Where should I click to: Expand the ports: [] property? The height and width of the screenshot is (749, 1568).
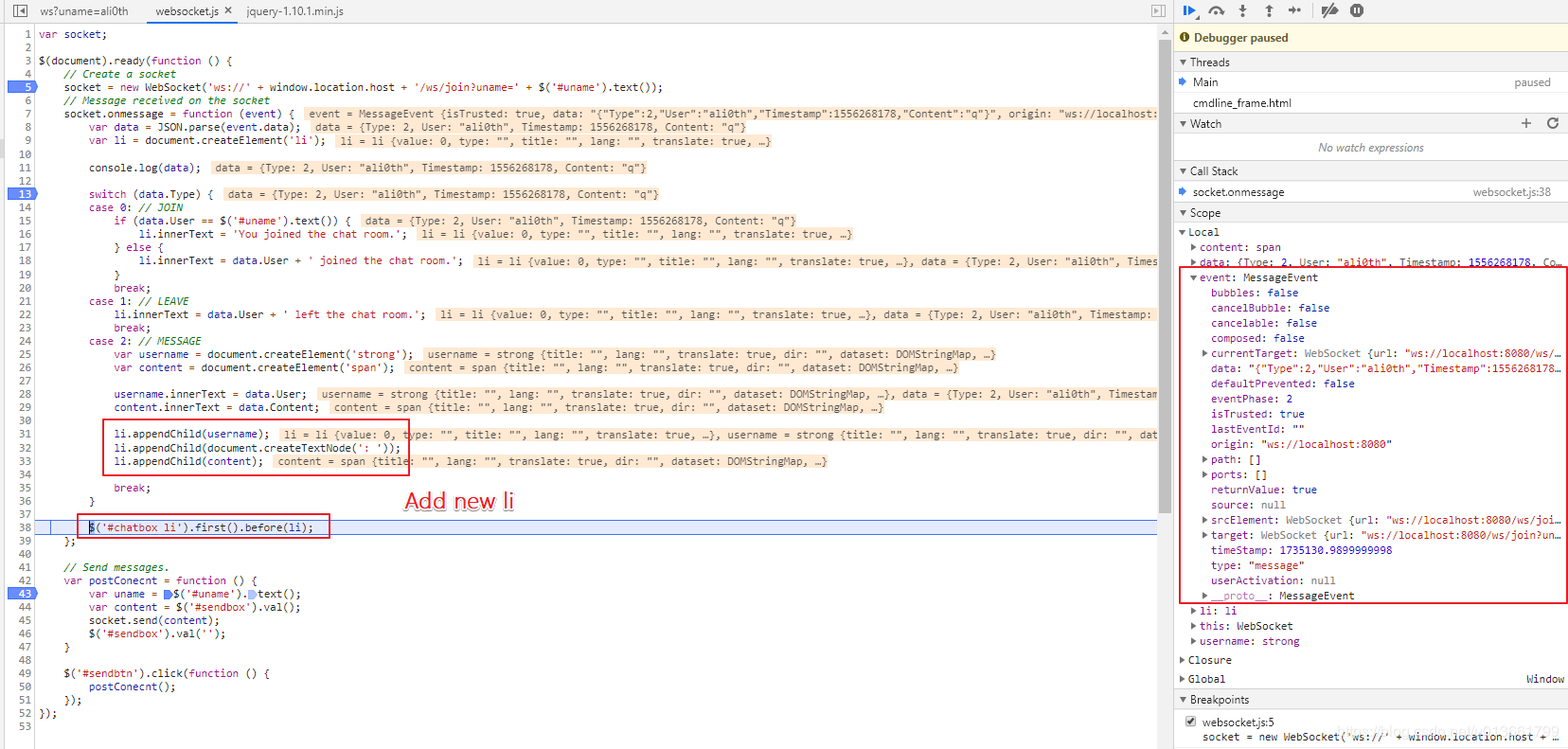(x=1205, y=474)
